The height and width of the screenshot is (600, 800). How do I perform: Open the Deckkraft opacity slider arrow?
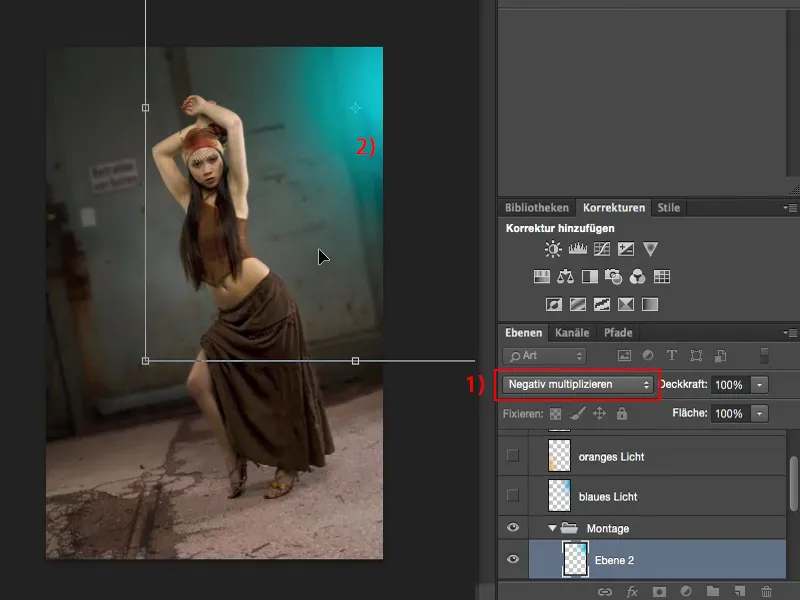point(759,385)
